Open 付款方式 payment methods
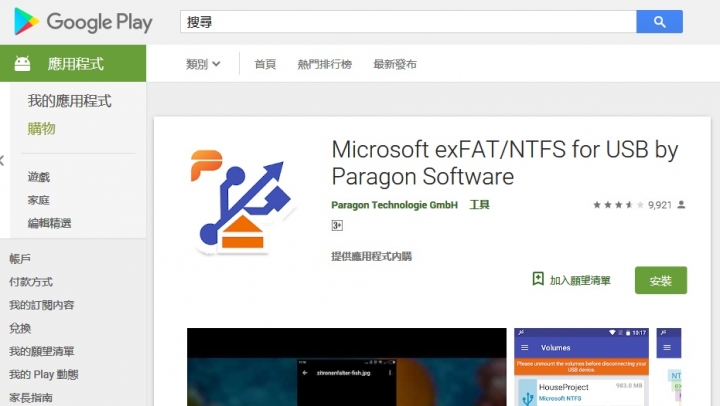Screen dimensions: 720x406 tap(31, 282)
